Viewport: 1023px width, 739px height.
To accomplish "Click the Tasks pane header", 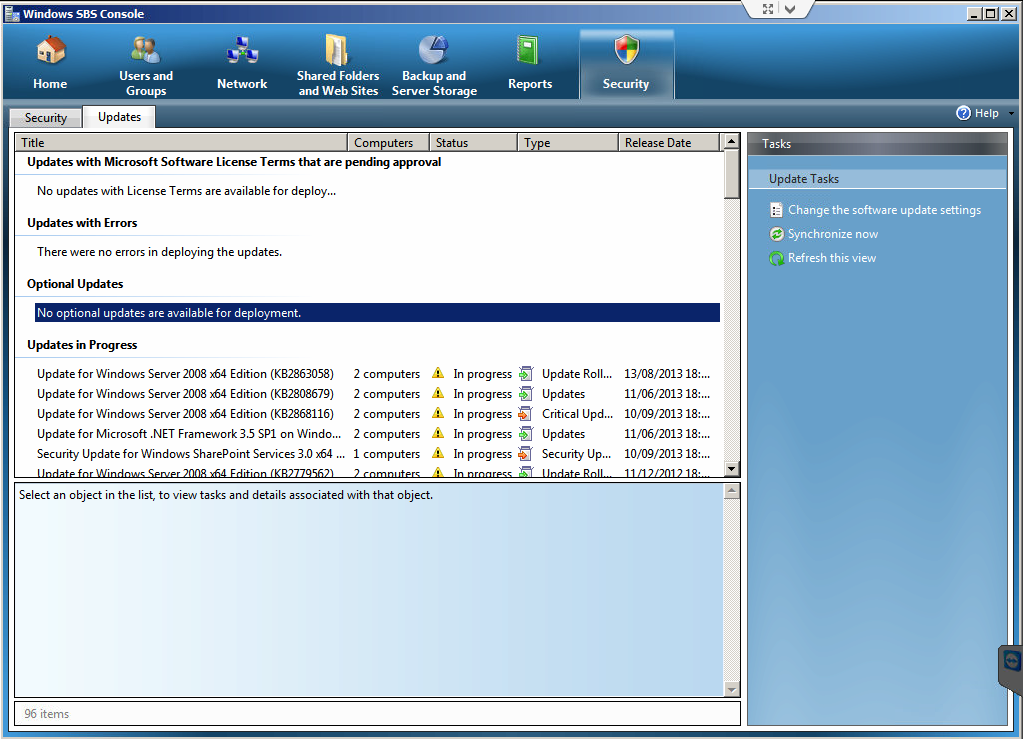I will [877, 143].
